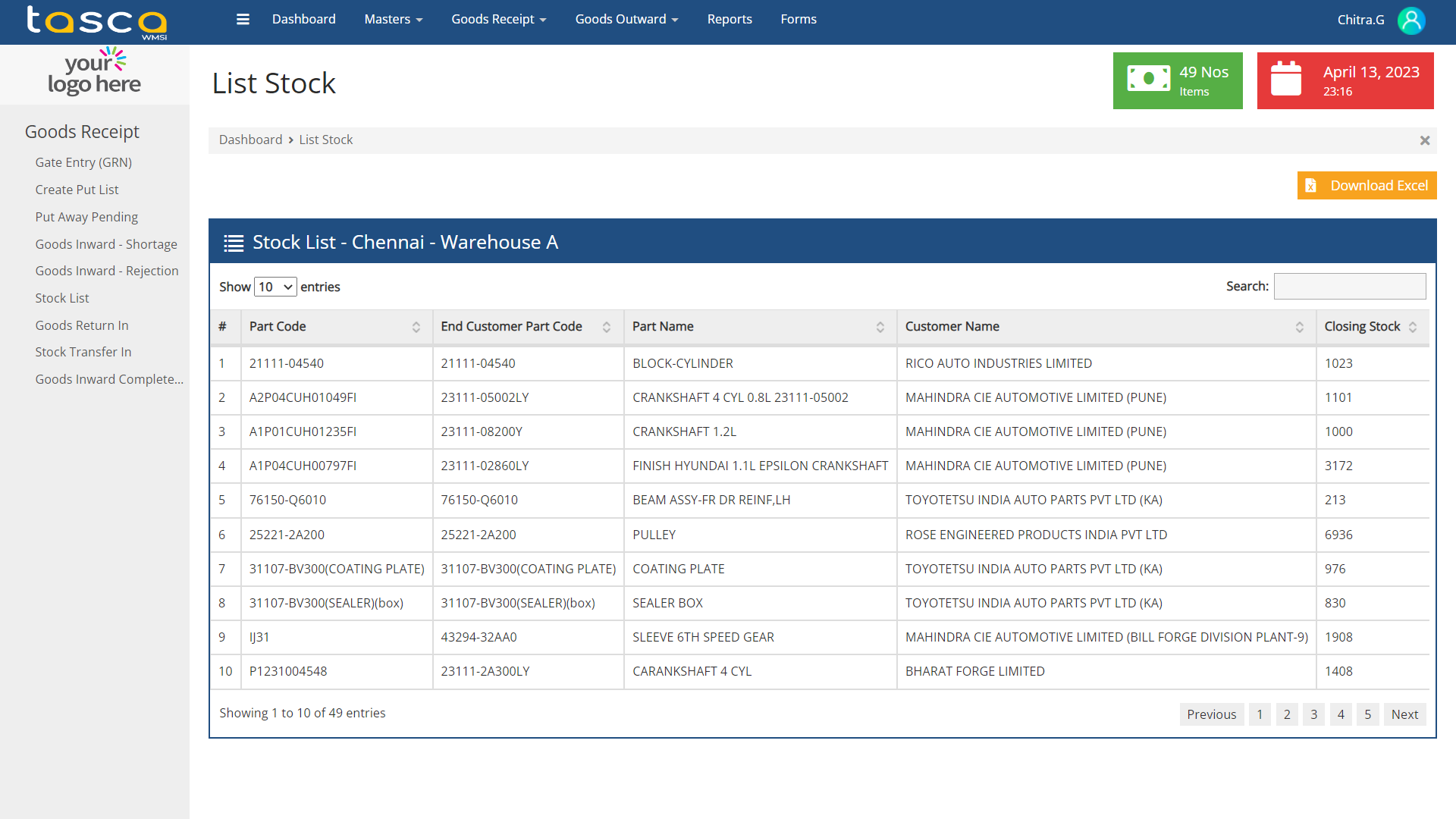Select BLOCK-CYLINDER part name cell
Image resolution: width=1456 pixels, height=819 pixels.
coord(760,364)
